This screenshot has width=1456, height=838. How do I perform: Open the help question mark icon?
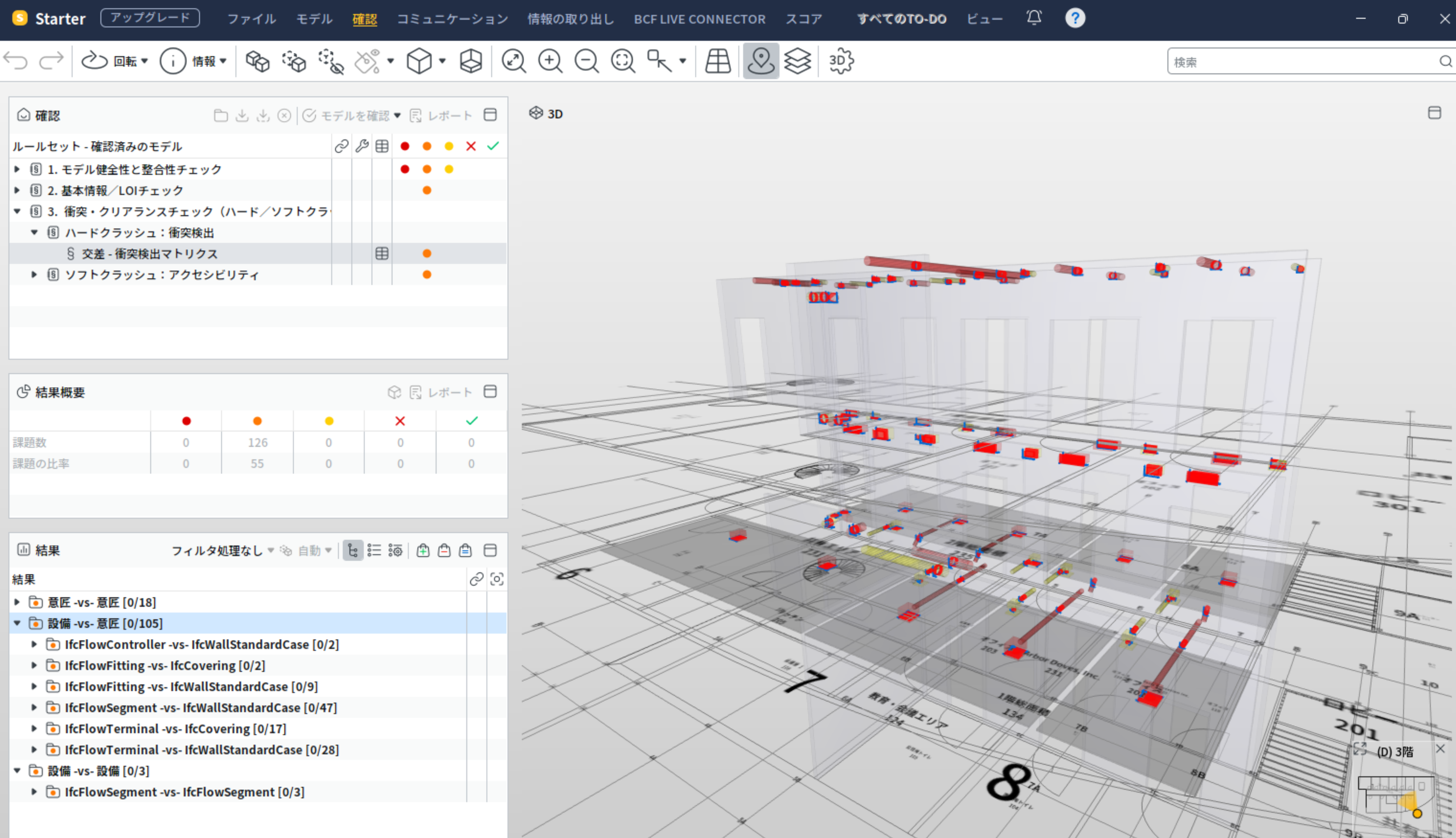pyautogui.click(x=1074, y=18)
